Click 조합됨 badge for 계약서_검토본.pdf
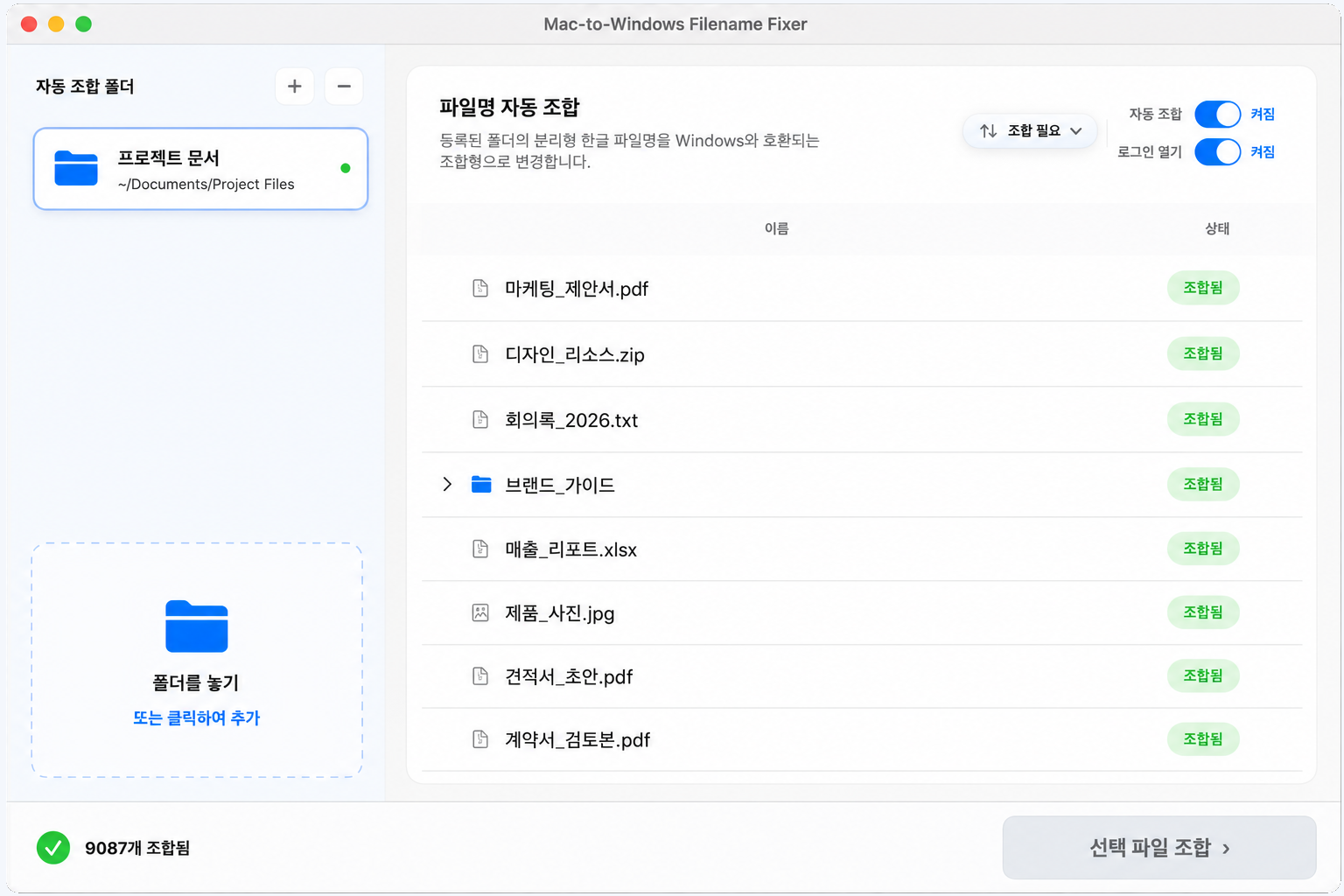The image size is (1344, 896). point(1203,739)
